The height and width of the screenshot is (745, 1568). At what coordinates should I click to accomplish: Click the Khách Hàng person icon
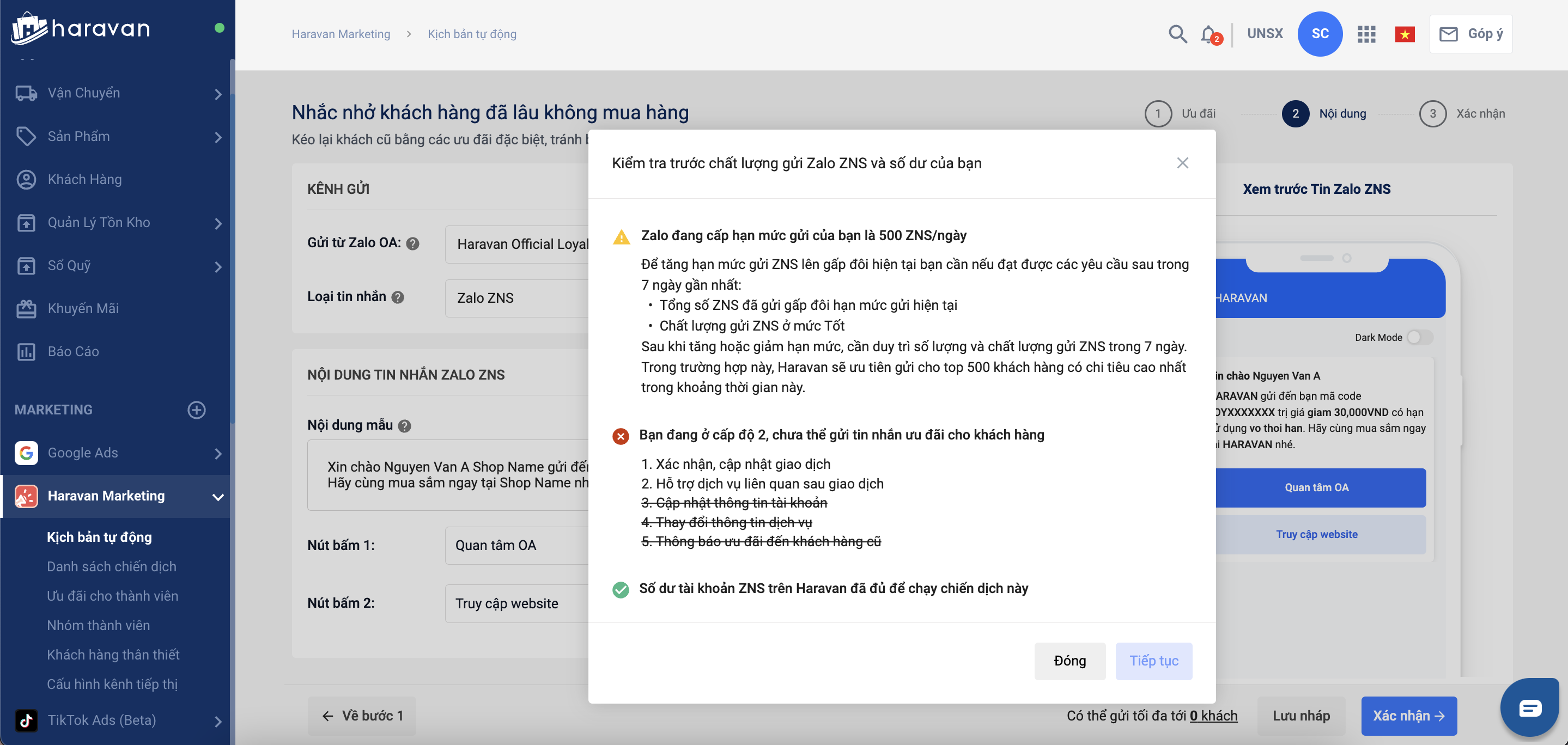(x=26, y=180)
